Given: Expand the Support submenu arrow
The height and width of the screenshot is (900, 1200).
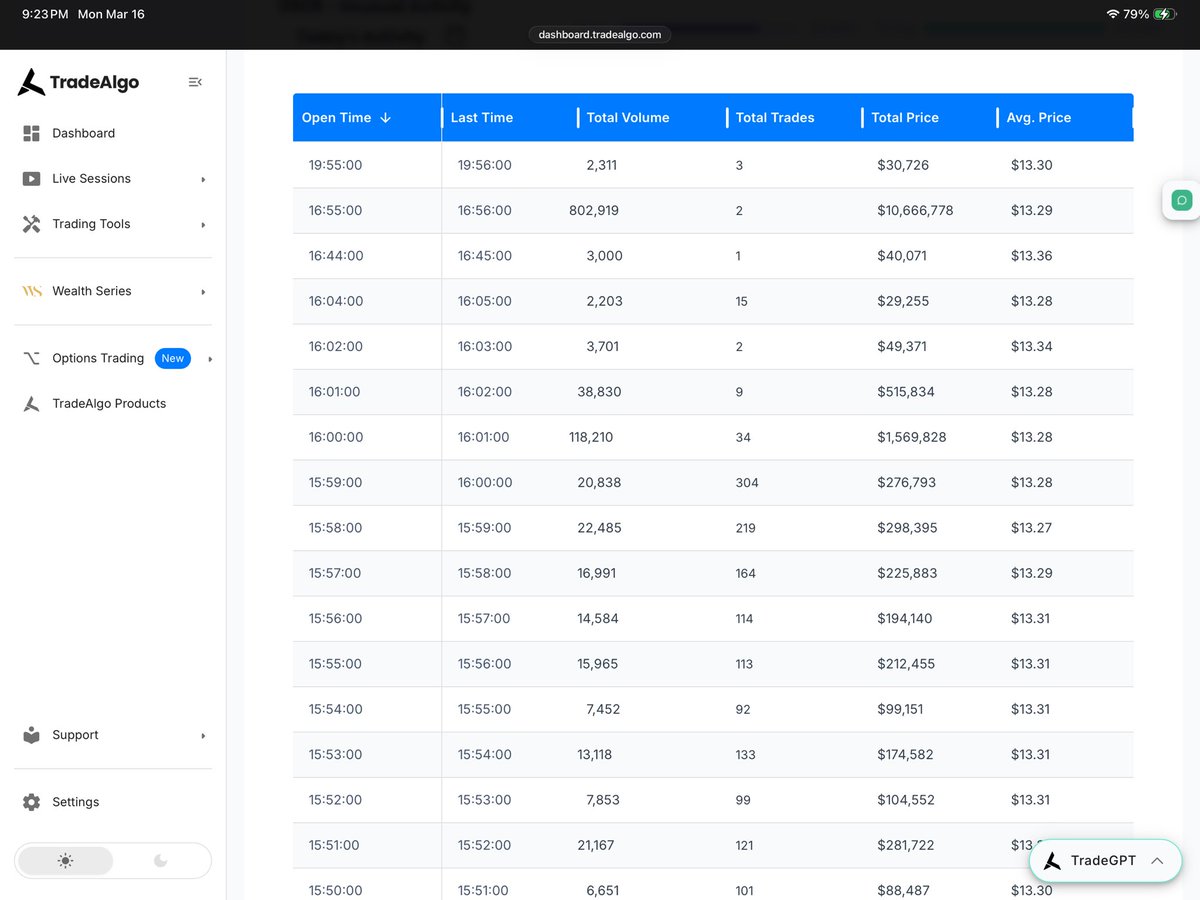Looking at the screenshot, I should coord(203,736).
